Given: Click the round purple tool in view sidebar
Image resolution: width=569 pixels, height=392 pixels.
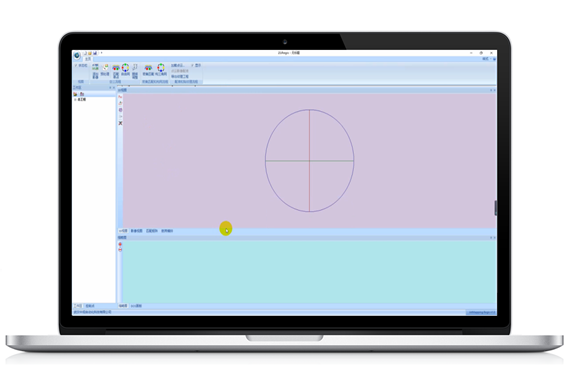Looking at the screenshot, I should 120,110.
